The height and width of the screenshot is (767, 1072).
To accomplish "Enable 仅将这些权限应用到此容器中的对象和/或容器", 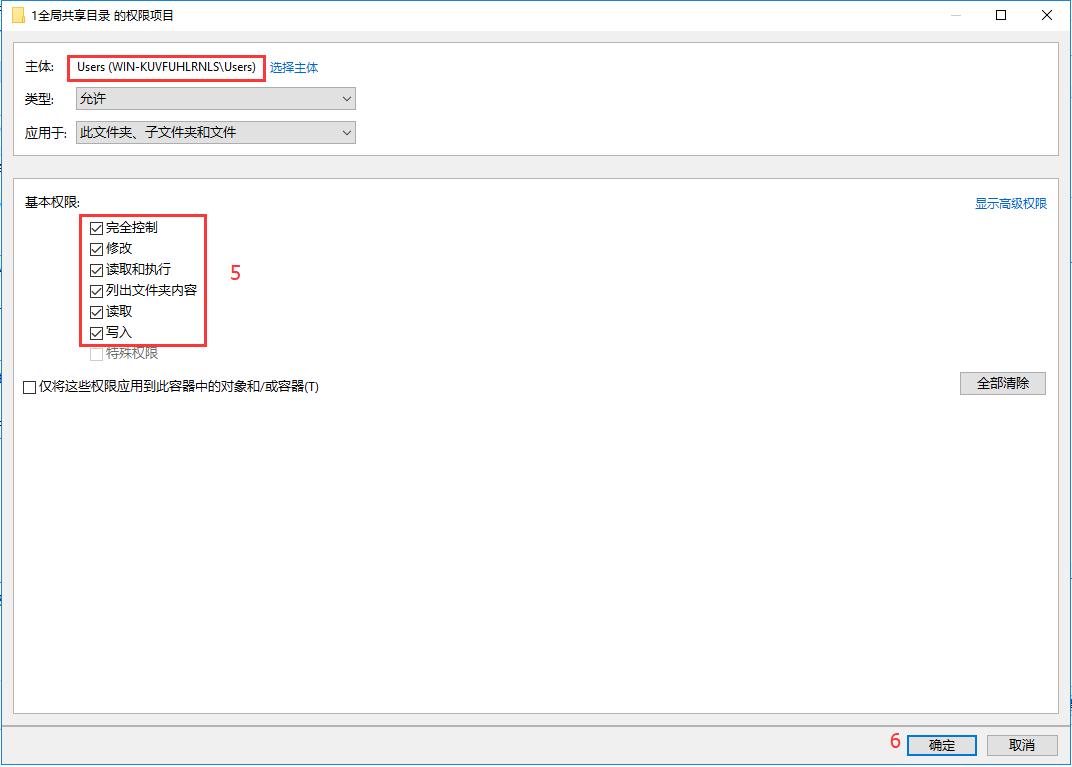I will (x=29, y=387).
